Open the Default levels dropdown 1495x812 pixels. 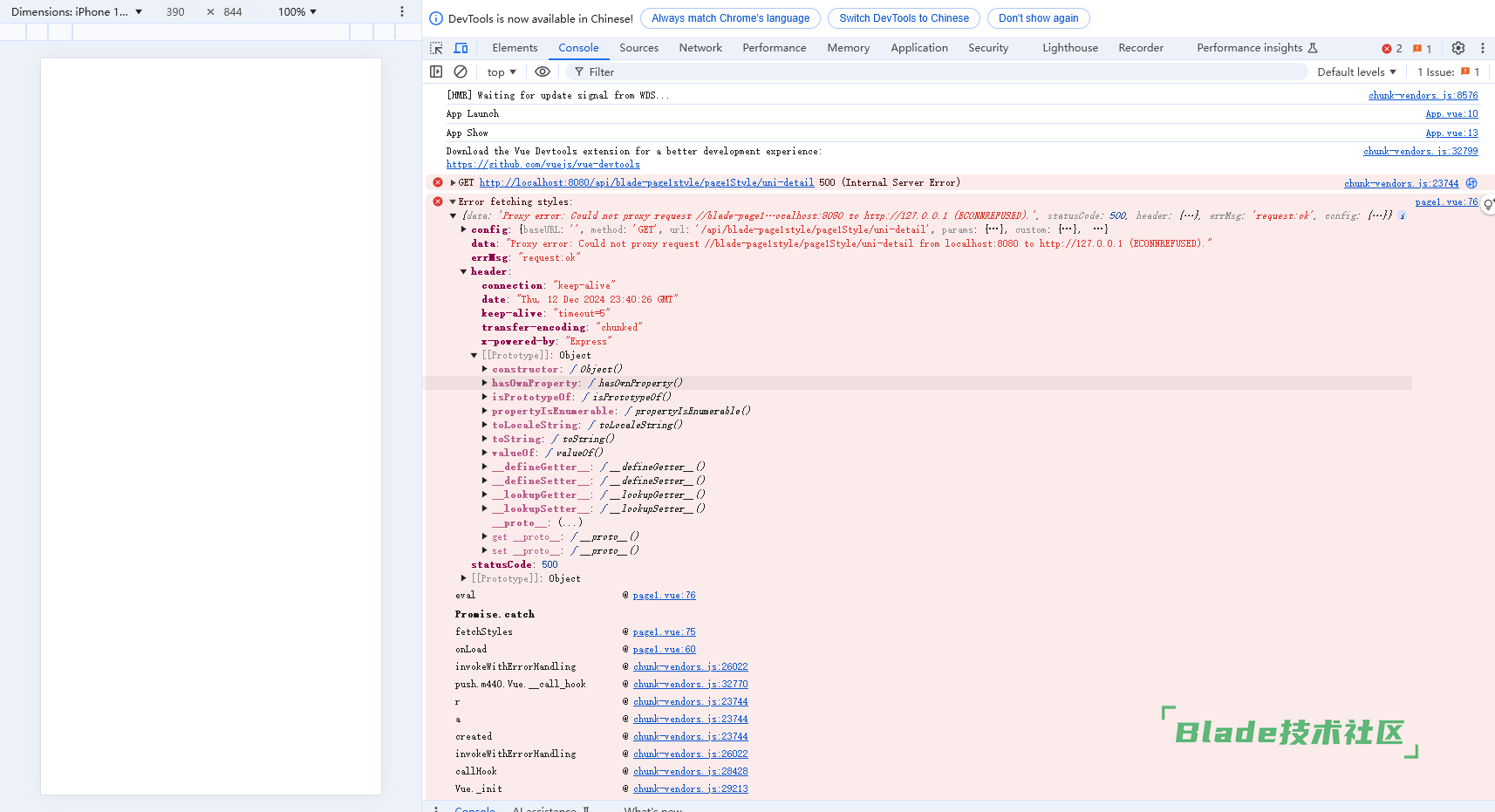[1356, 72]
